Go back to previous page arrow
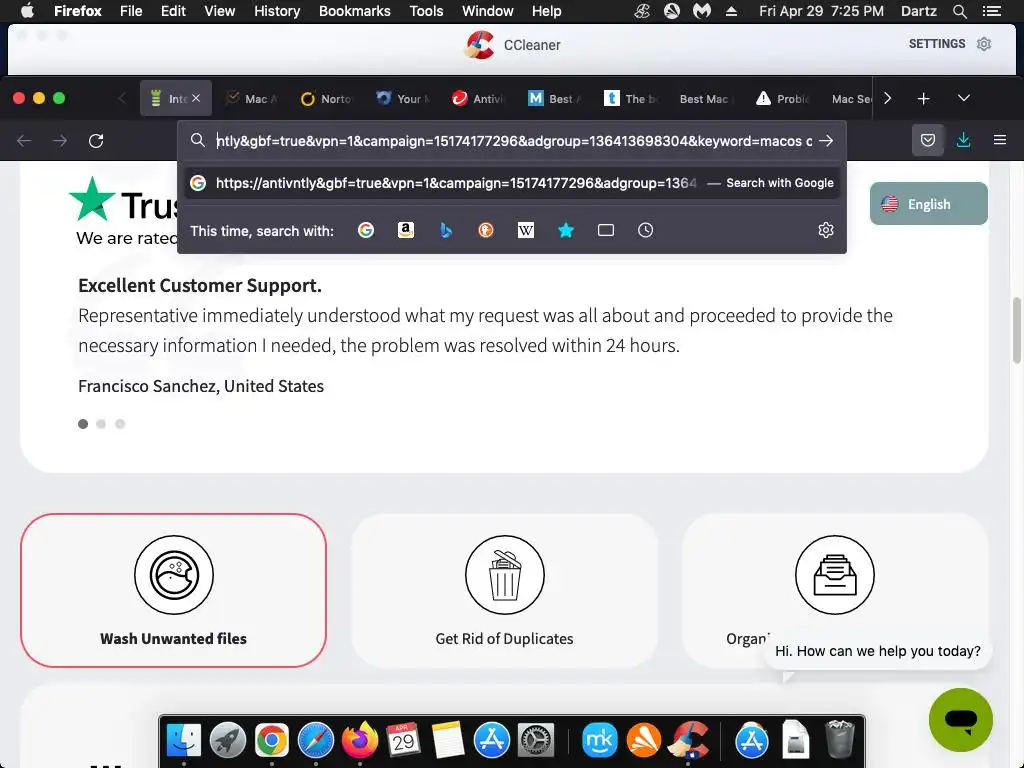Viewport: 1024px width, 768px height. coord(24,141)
